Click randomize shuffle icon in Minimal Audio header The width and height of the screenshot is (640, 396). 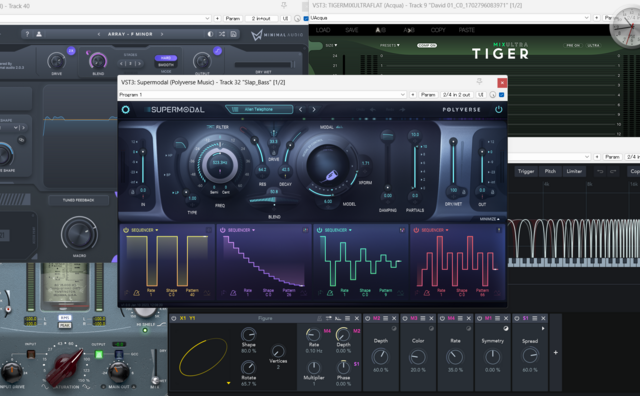coord(222,34)
